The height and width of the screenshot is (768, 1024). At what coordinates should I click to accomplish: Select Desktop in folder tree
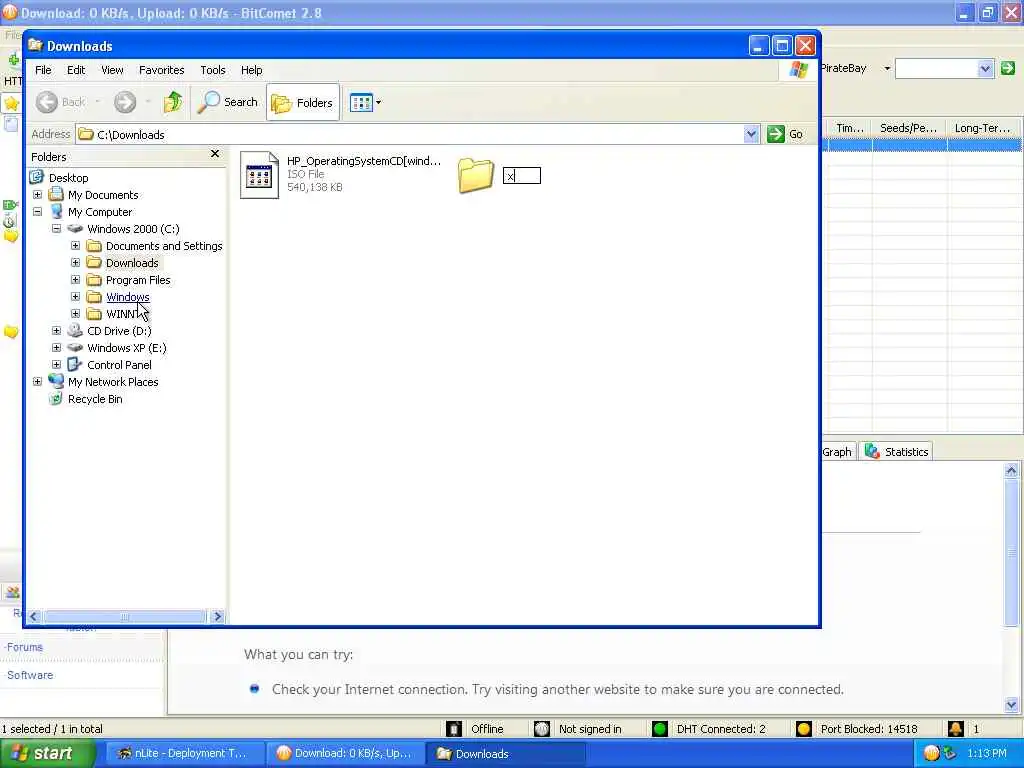coord(69,178)
